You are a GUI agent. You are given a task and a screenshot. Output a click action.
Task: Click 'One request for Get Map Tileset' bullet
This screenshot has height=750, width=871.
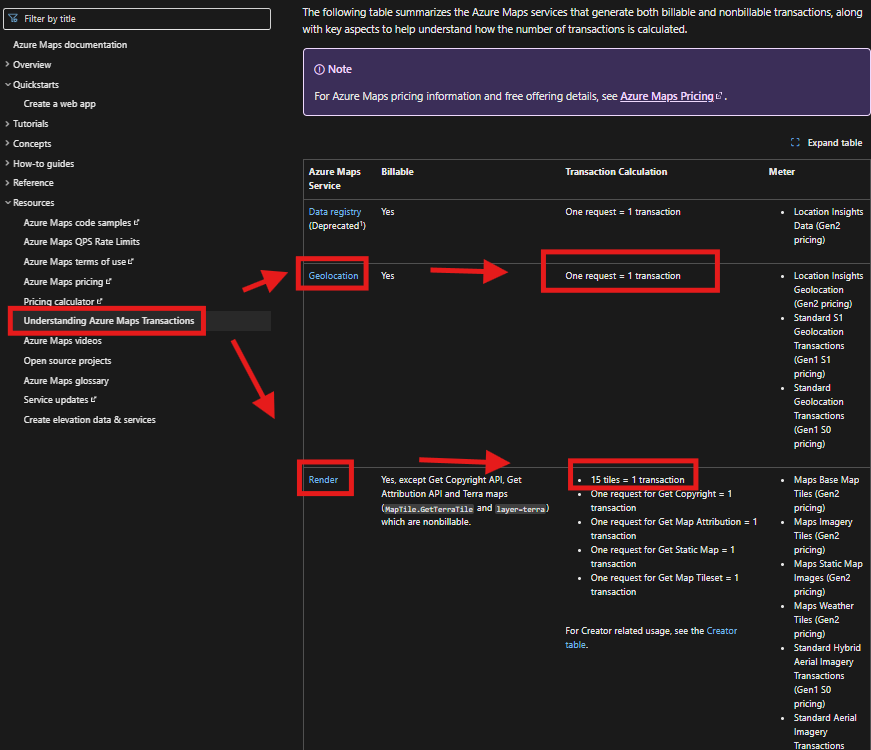(664, 585)
